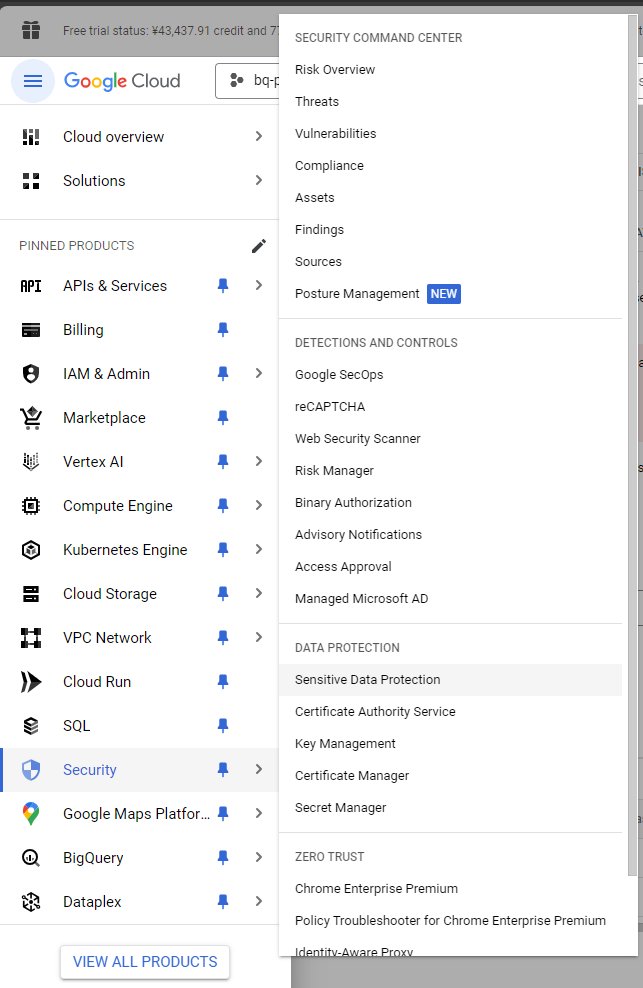Viewport: 643px width, 988px height.
Task: Click the hamburger navigation menu icon
Action: pyautogui.click(x=33, y=81)
